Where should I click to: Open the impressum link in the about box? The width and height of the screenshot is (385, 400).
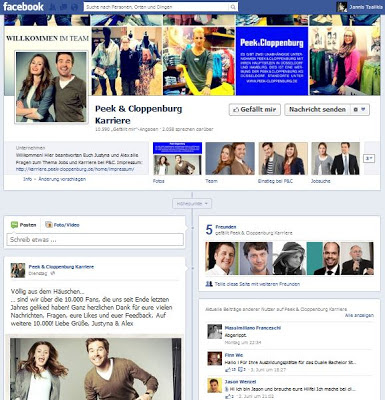click(75, 169)
